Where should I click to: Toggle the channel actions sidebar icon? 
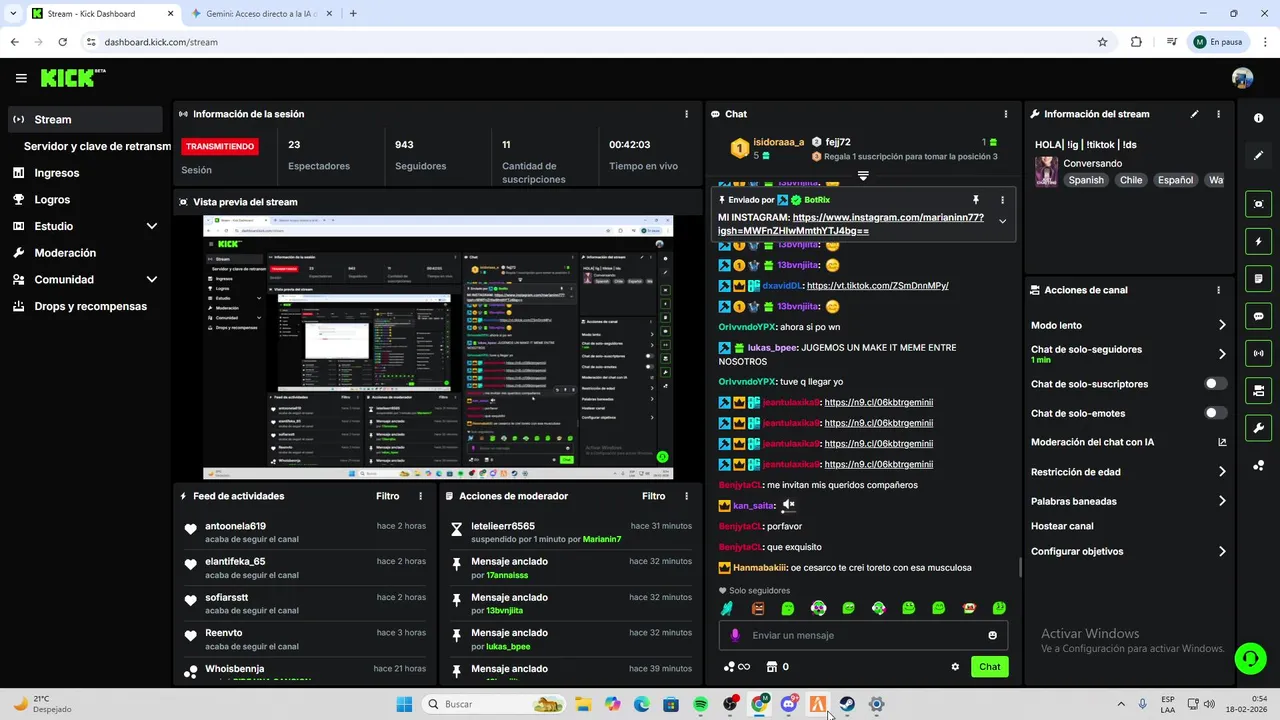pos(1258,390)
